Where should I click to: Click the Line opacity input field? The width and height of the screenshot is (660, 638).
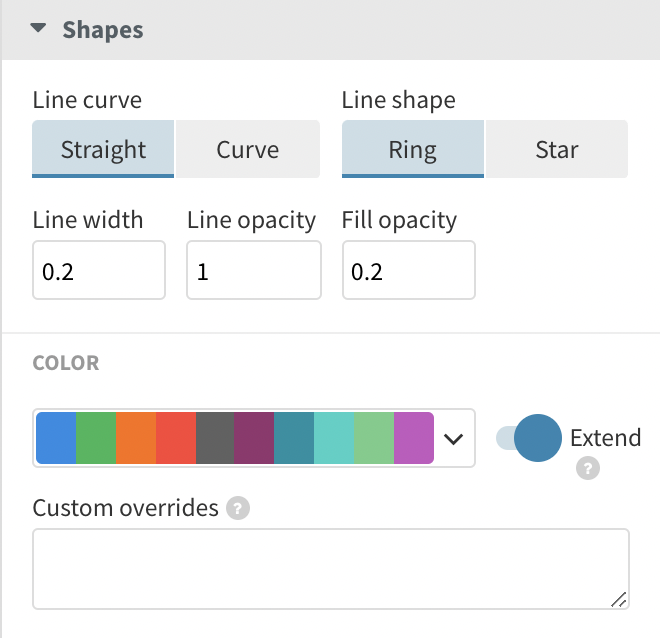pyautogui.click(x=254, y=270)
